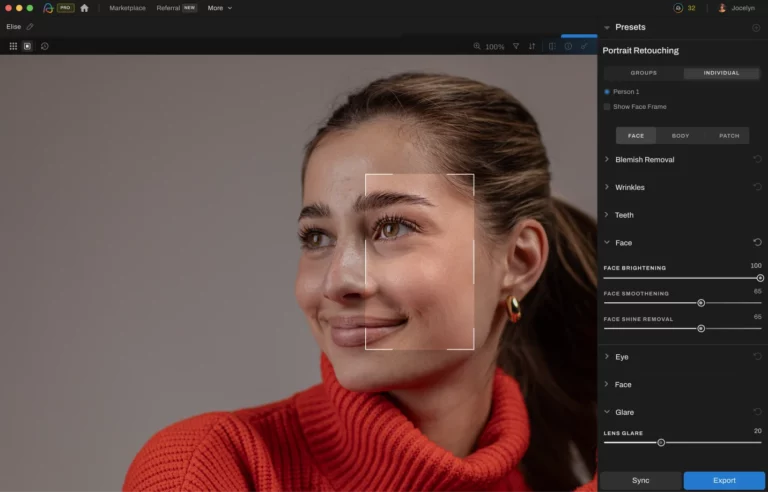Reset Wrinkles settings

click(x=757, y=187)
